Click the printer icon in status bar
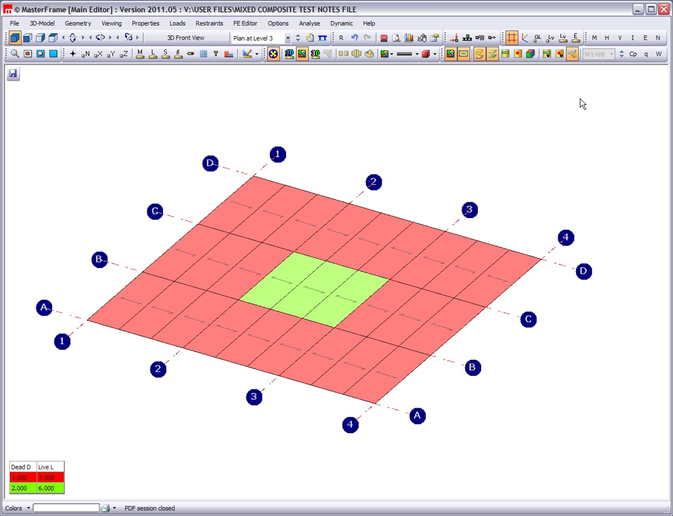Screen dimensions: 673x516 (x=106, y=508)
